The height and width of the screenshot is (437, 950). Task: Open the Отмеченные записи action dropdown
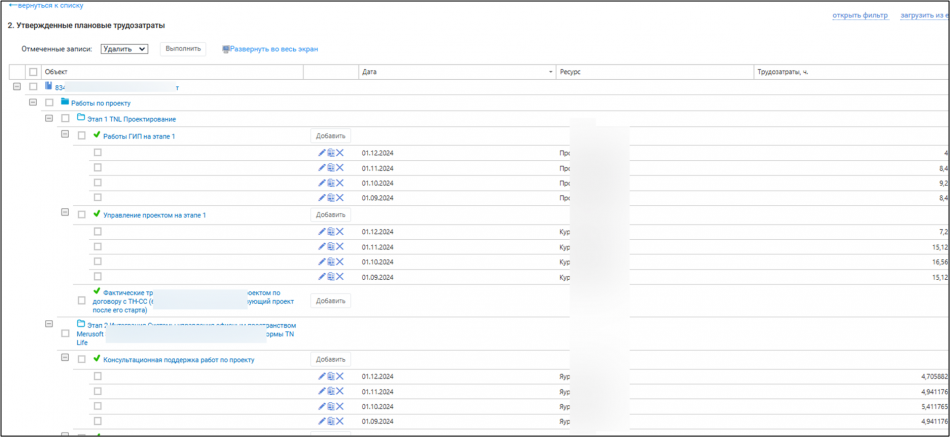click(124, 49)
